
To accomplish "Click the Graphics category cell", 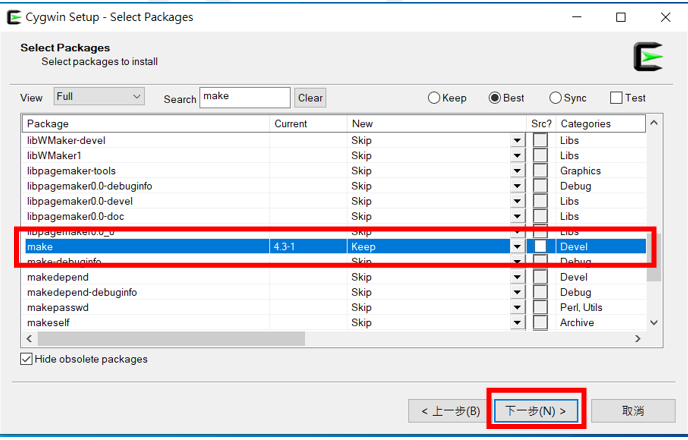I will (x=580, y=171).
